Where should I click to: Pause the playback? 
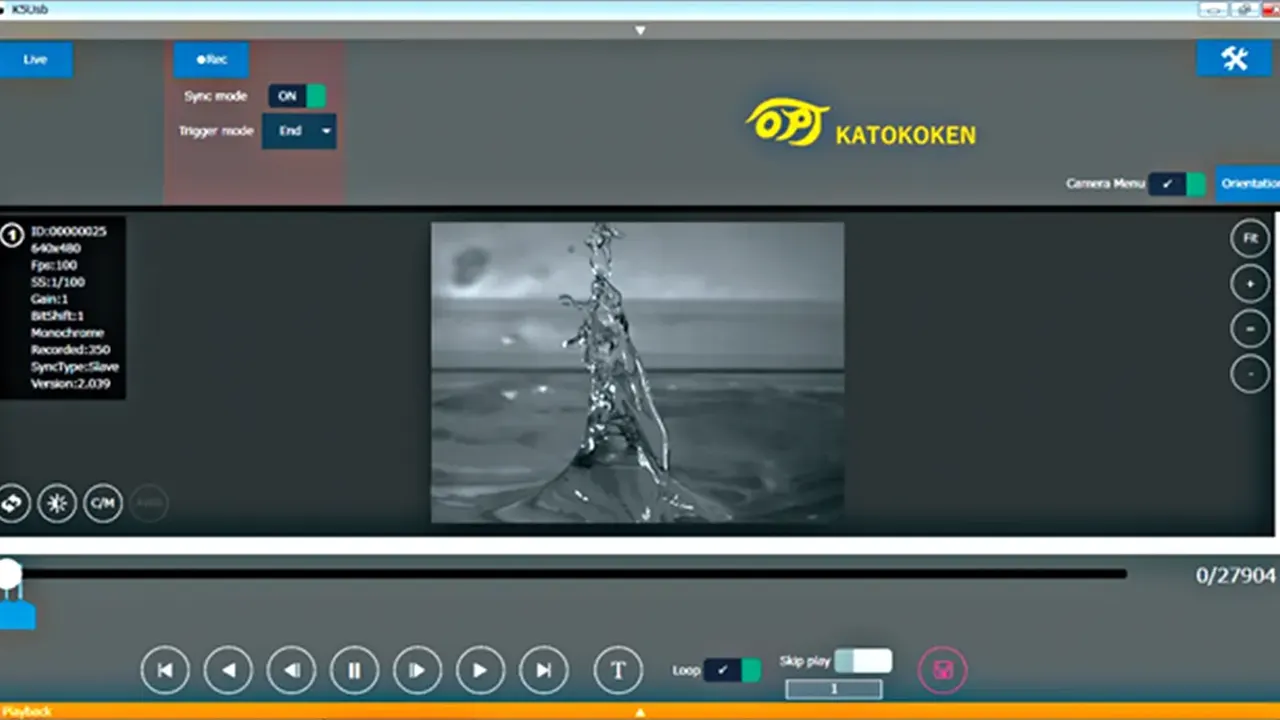pyautogui.click(x=354, y=670)
